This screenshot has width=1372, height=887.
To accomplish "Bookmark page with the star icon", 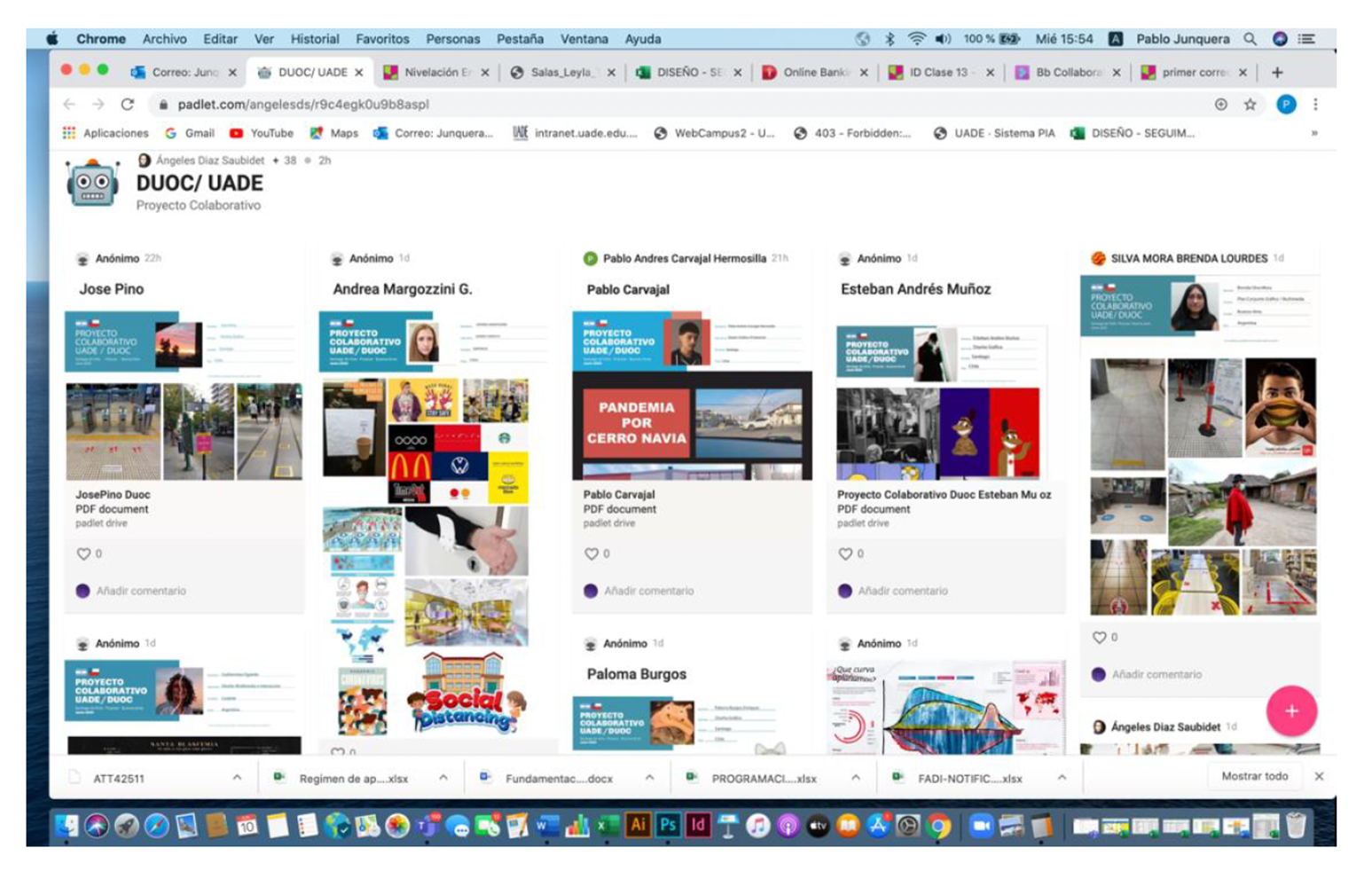I will point(1250,105).
